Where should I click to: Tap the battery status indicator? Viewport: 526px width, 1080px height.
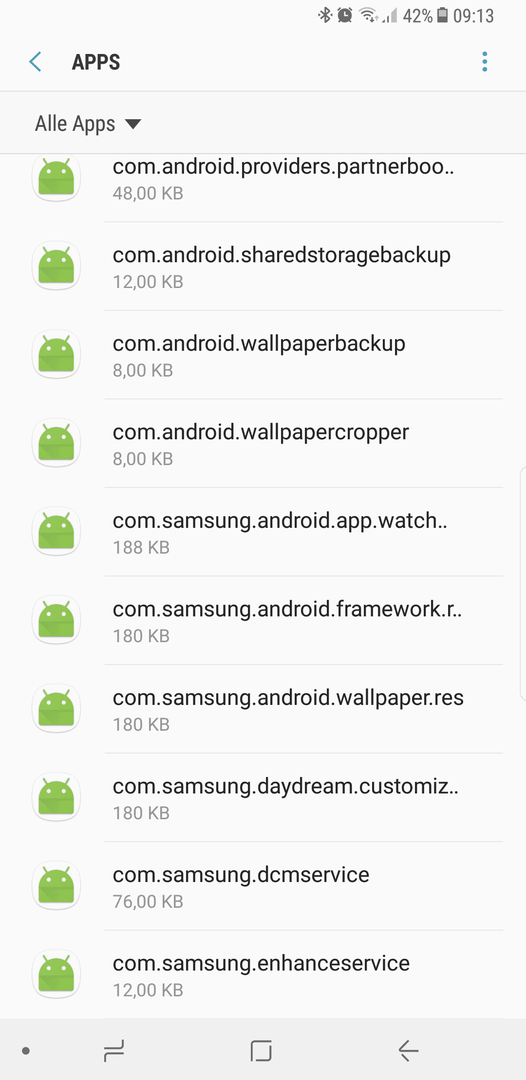pos(443,15)
